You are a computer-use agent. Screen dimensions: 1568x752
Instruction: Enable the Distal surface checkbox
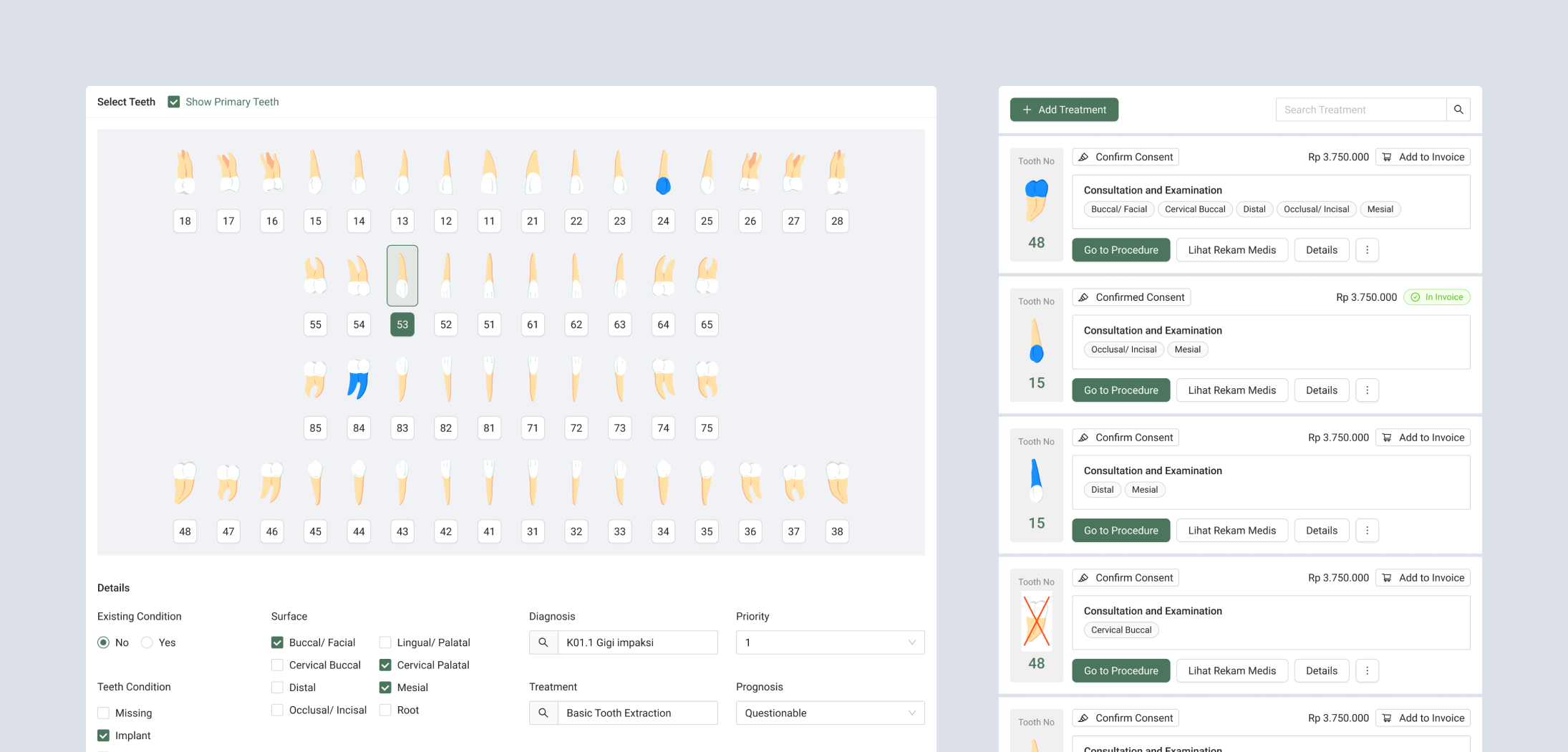click(x=277, y=688)
